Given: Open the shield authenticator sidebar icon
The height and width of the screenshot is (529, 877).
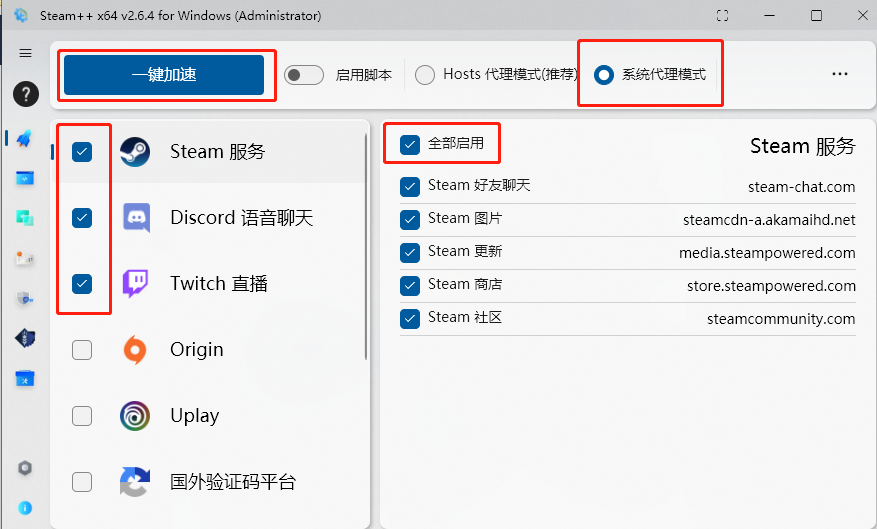Looking at the screenshot, I should [x=25, y=299].
